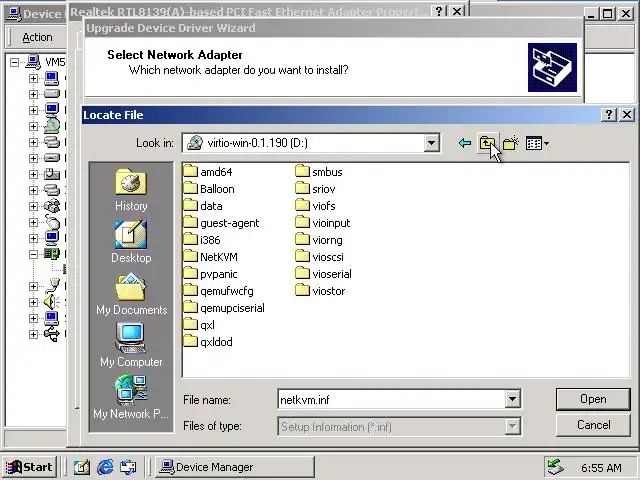Click the 6:55 AM system clock

[601, 468]
